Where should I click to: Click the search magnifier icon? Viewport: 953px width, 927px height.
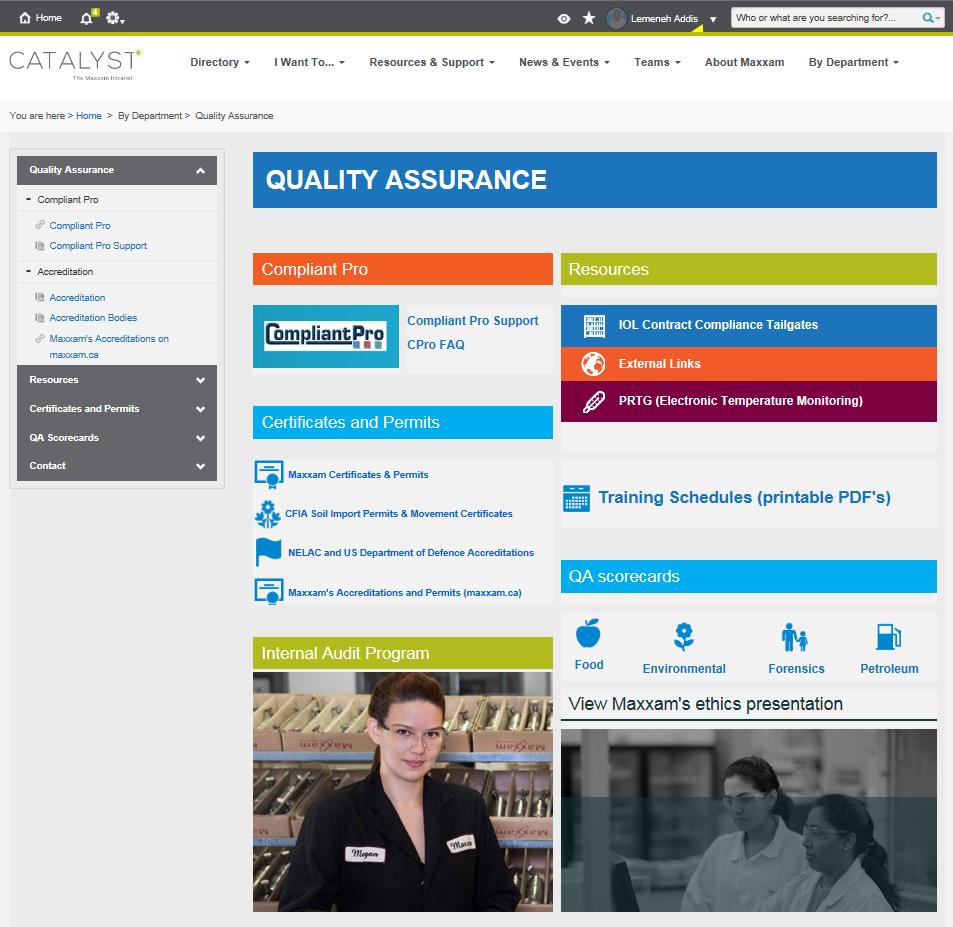pos(928,18)
